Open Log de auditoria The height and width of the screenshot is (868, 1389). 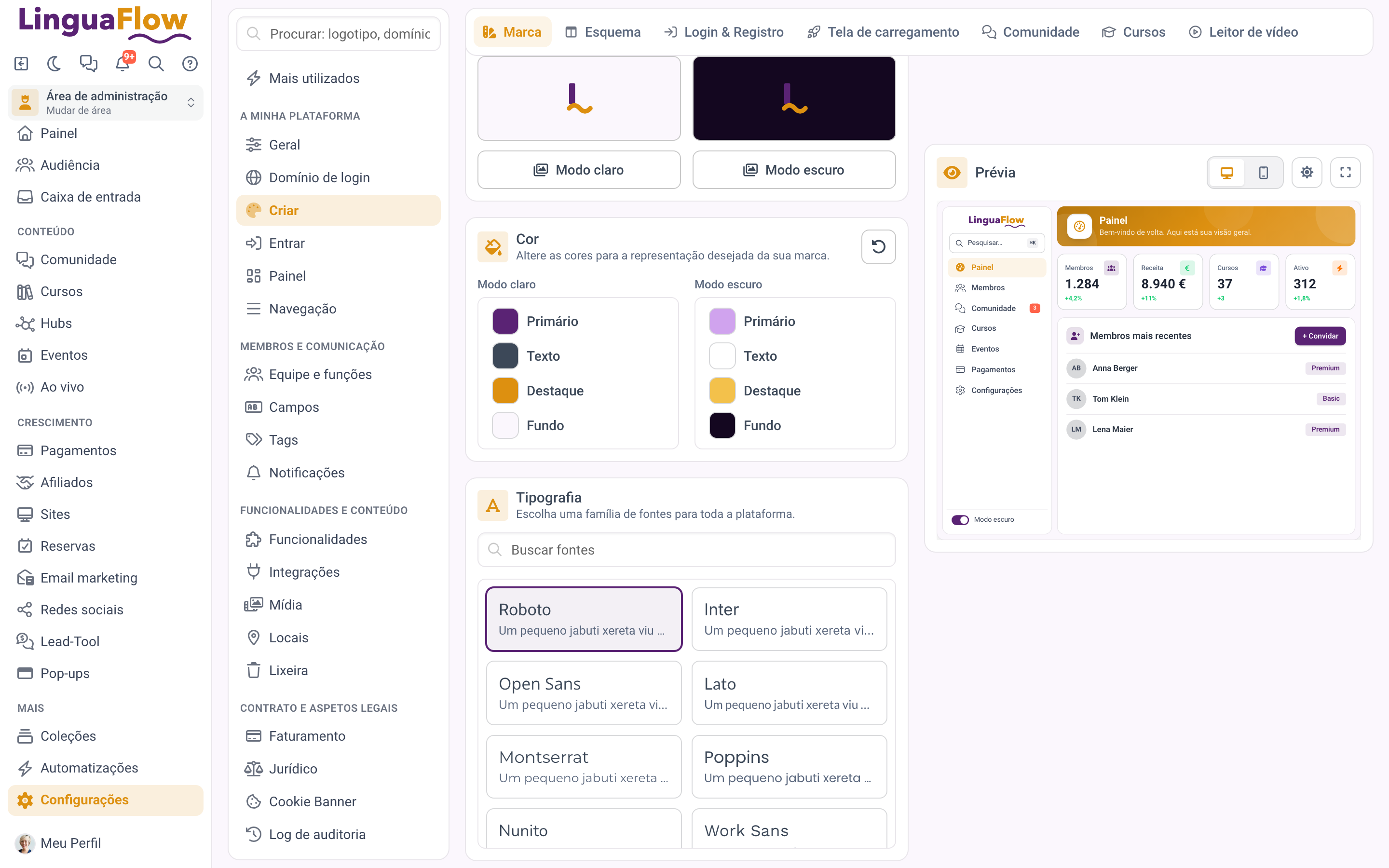pyautogui.click(x=338, y=834)
